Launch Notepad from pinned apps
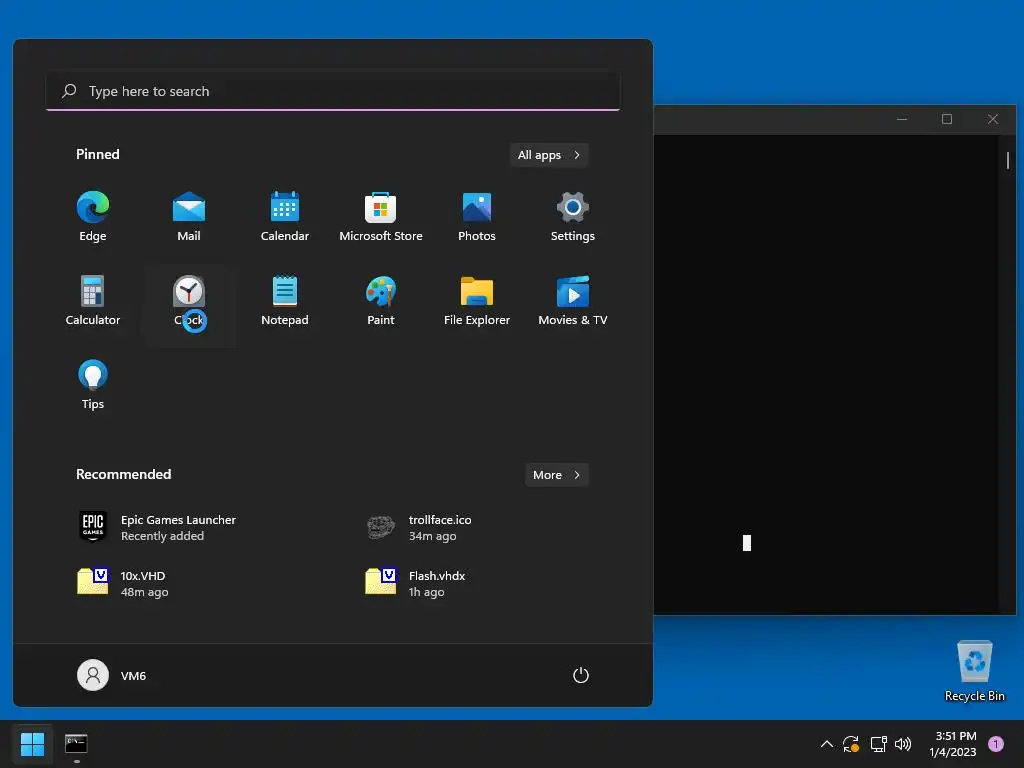 [x=285, y=300]
